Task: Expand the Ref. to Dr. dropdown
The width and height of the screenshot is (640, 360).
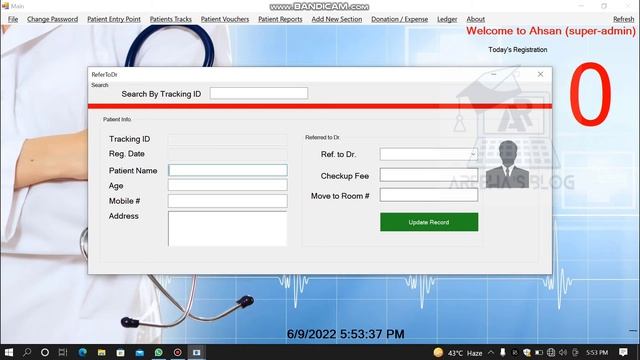Action: coord(473,154)
